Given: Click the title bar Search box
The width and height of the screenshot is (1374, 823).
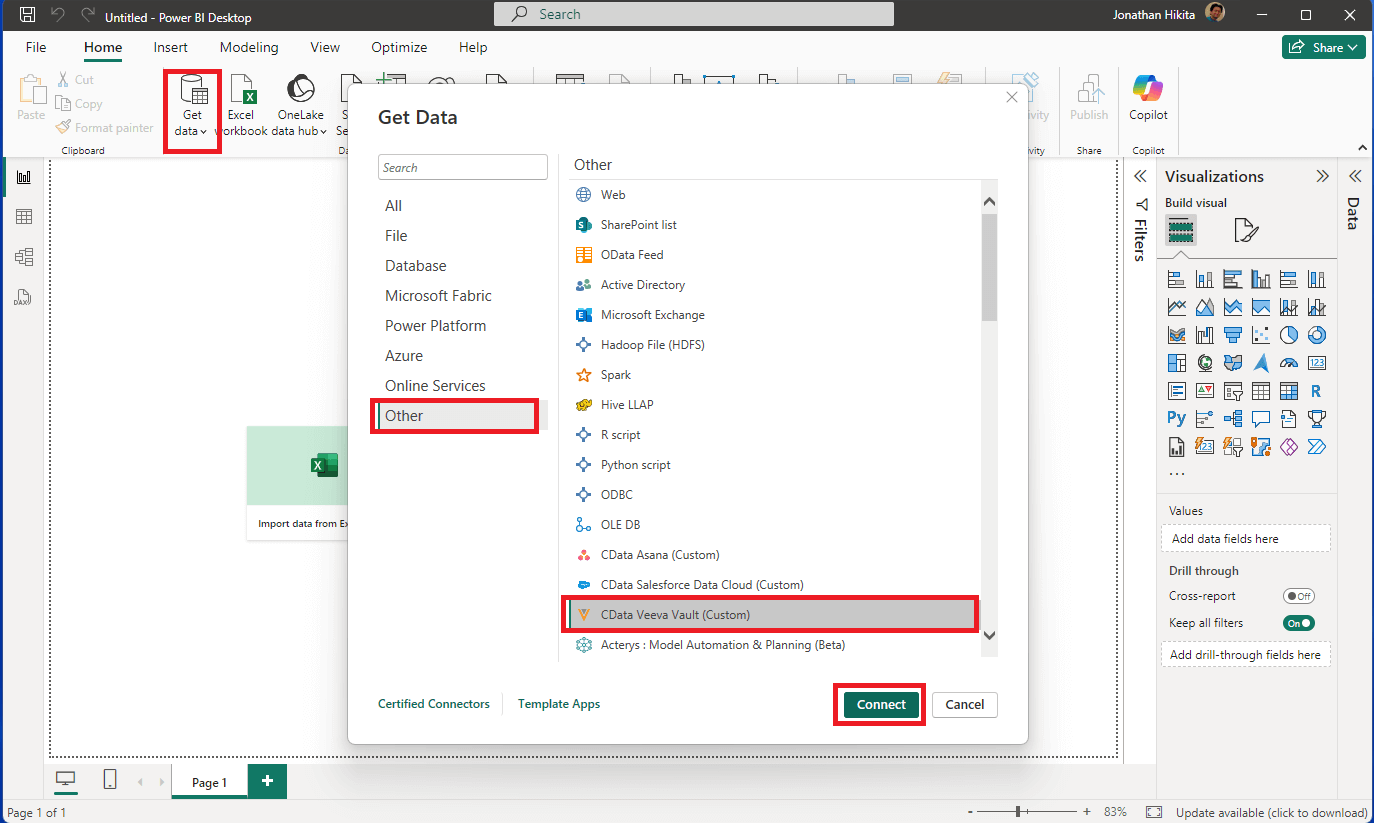Looking at the screenshot, I should (694, 14).
